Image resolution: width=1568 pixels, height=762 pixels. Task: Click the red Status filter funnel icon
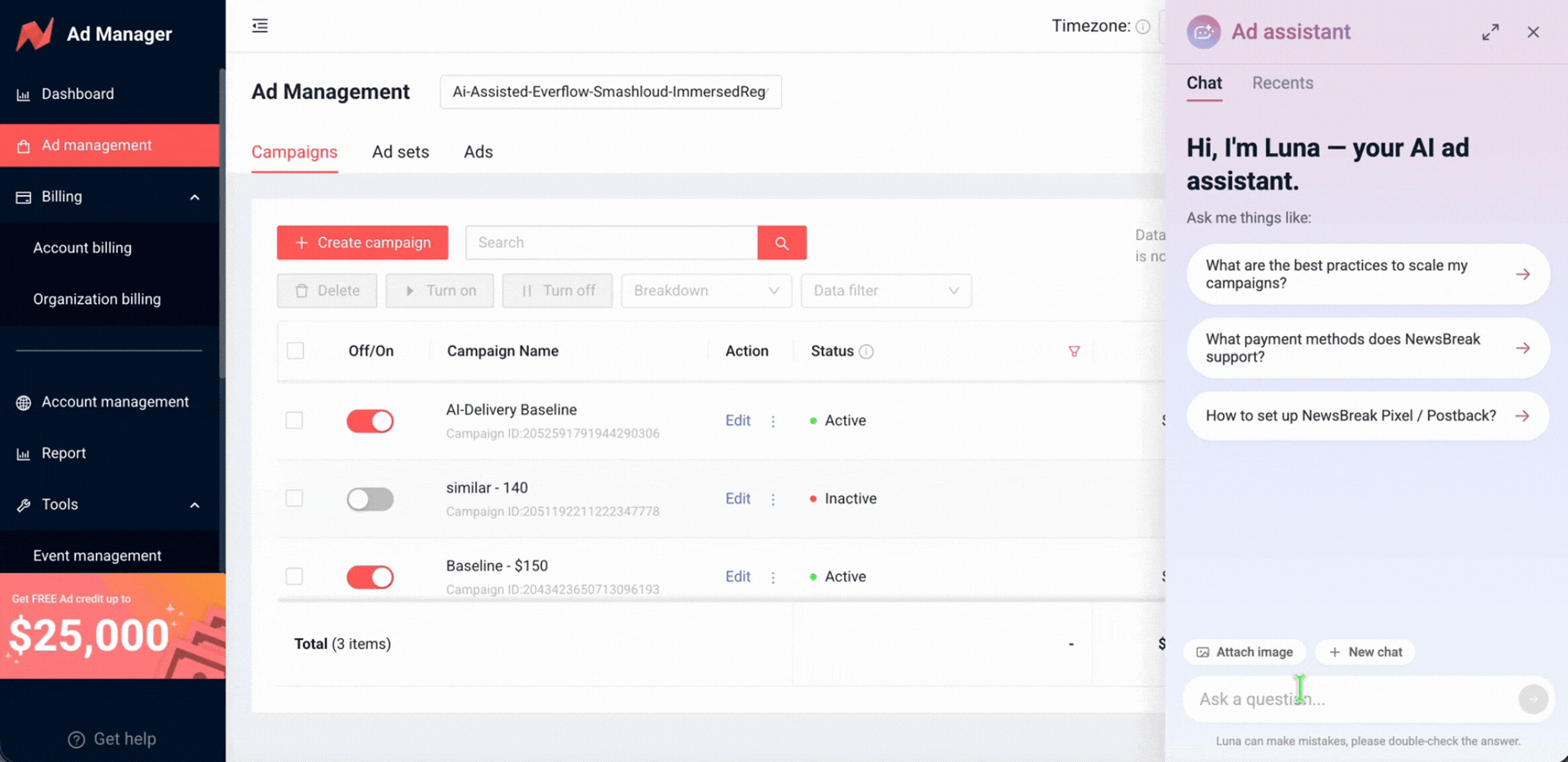1074,352
